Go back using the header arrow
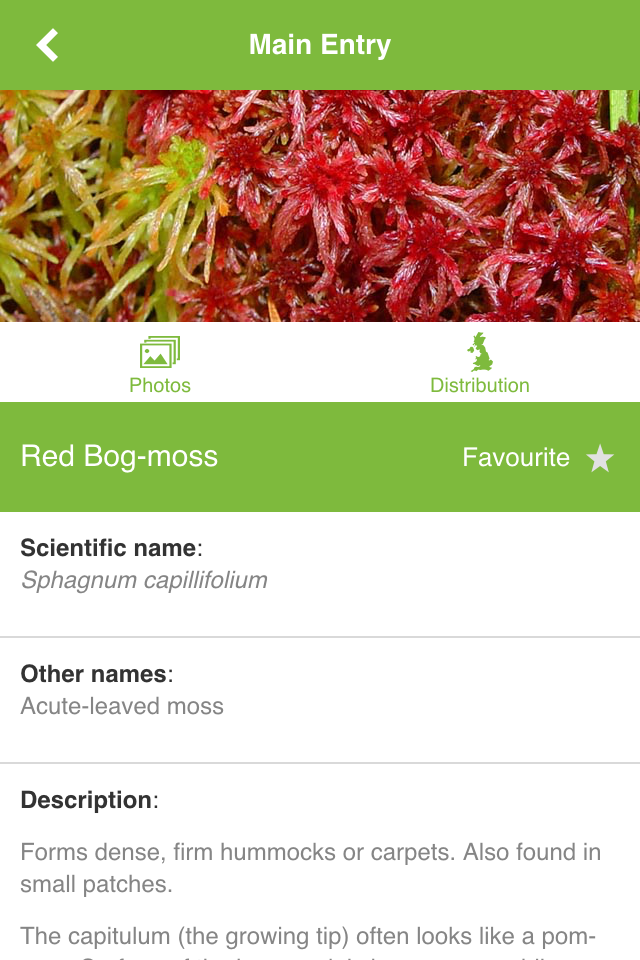 click(47, 45)
